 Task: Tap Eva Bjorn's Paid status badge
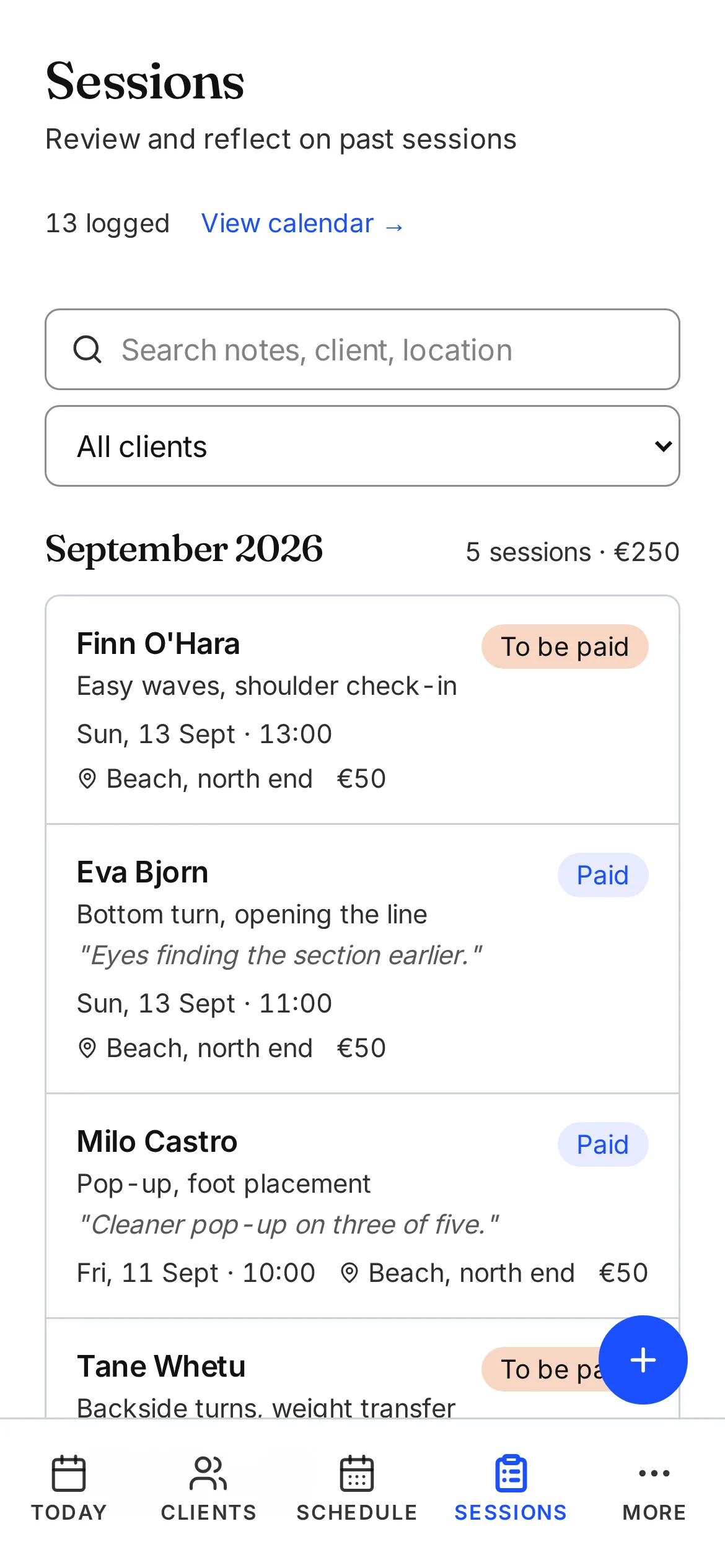603,875
